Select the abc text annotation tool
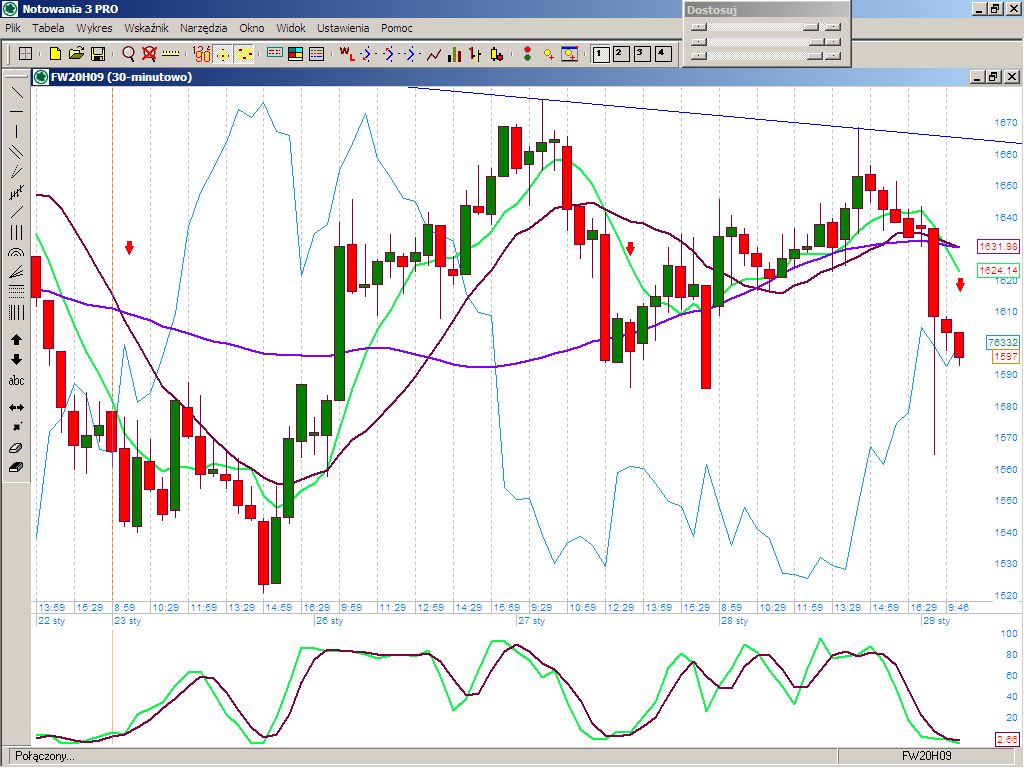The height and width of the screenshot is (768, 1024). pos(16,380)
